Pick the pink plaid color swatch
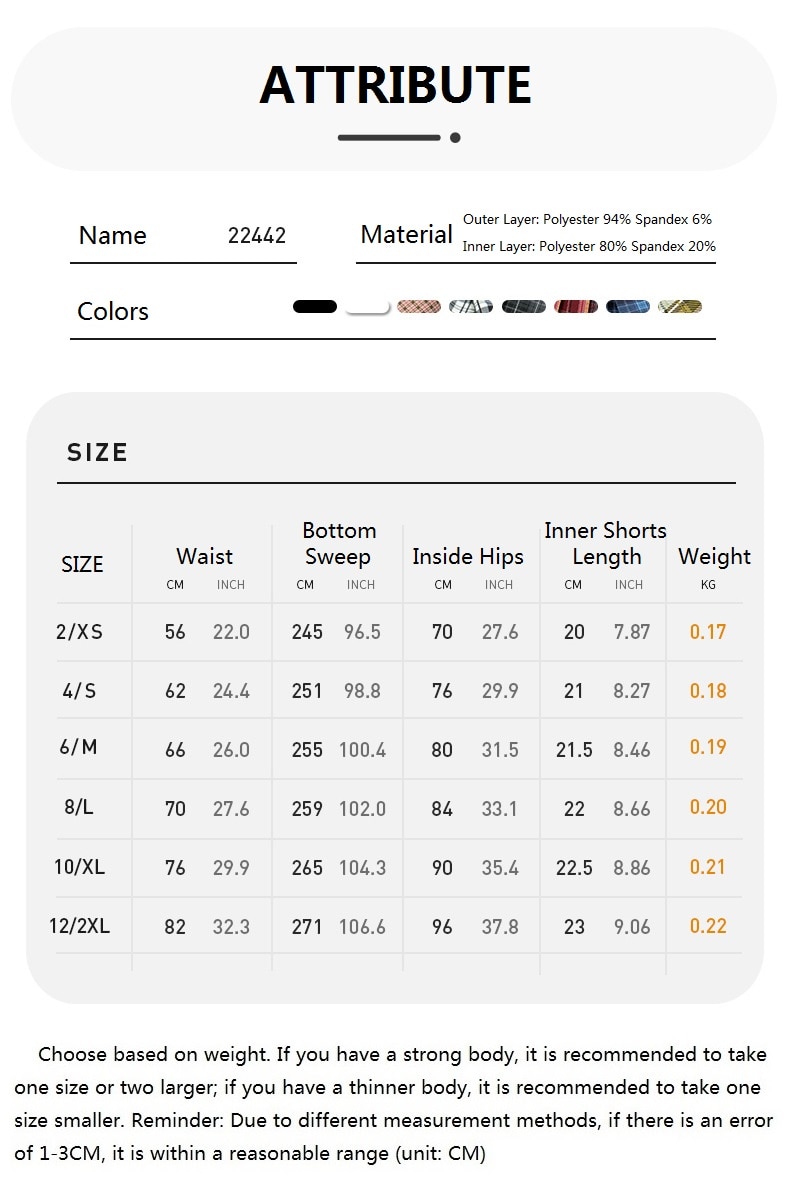This screenshot has width=790, height=1200. click(419, 306)
